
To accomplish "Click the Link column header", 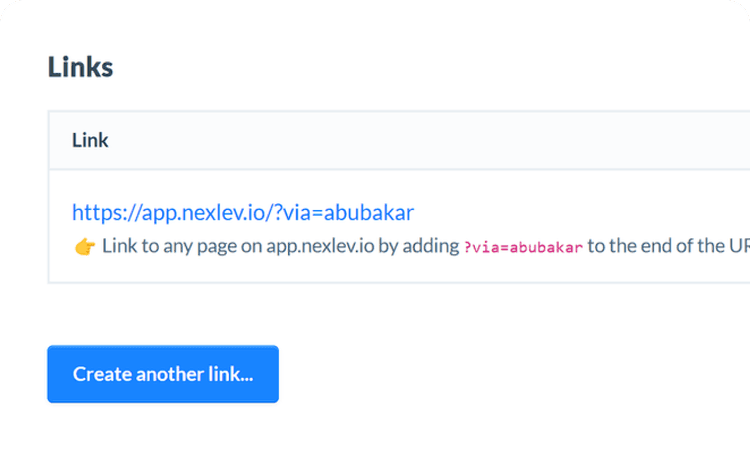I will [90, 140].
